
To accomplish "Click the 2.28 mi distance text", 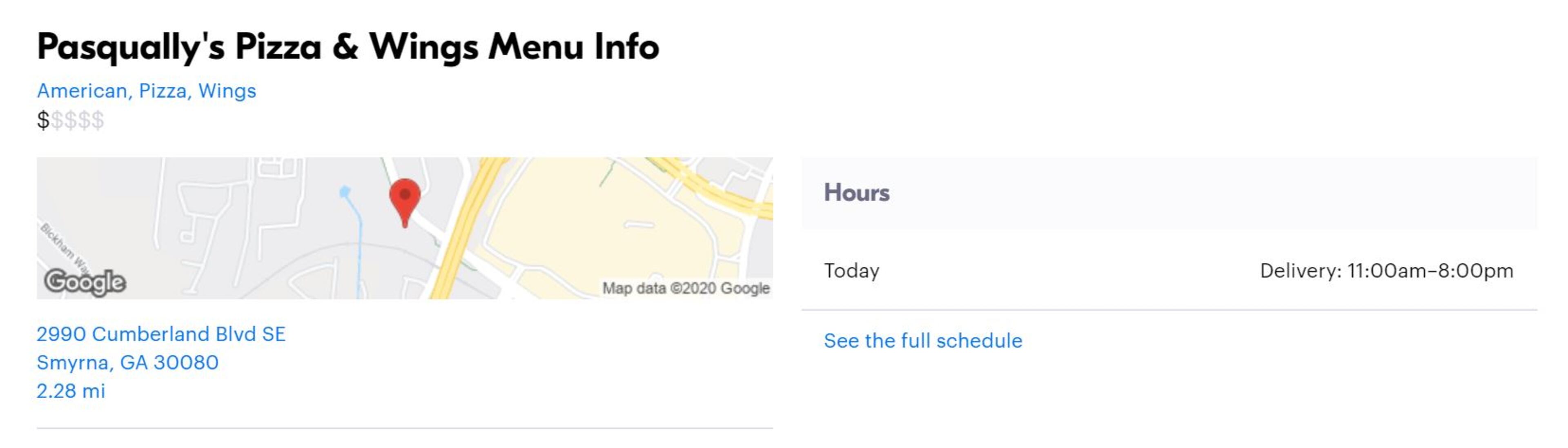I will pyautogui.click(x=71, y=394).
